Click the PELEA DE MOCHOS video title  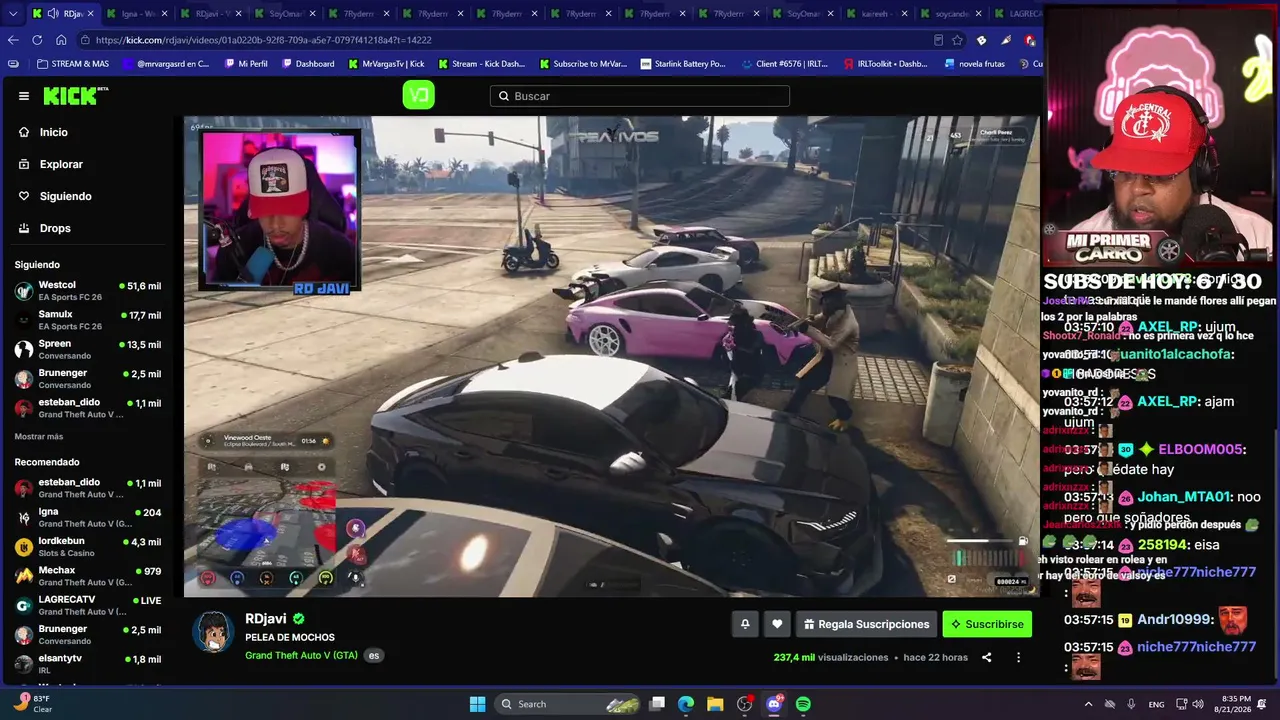pyautogui.click(x=290, y=638)
